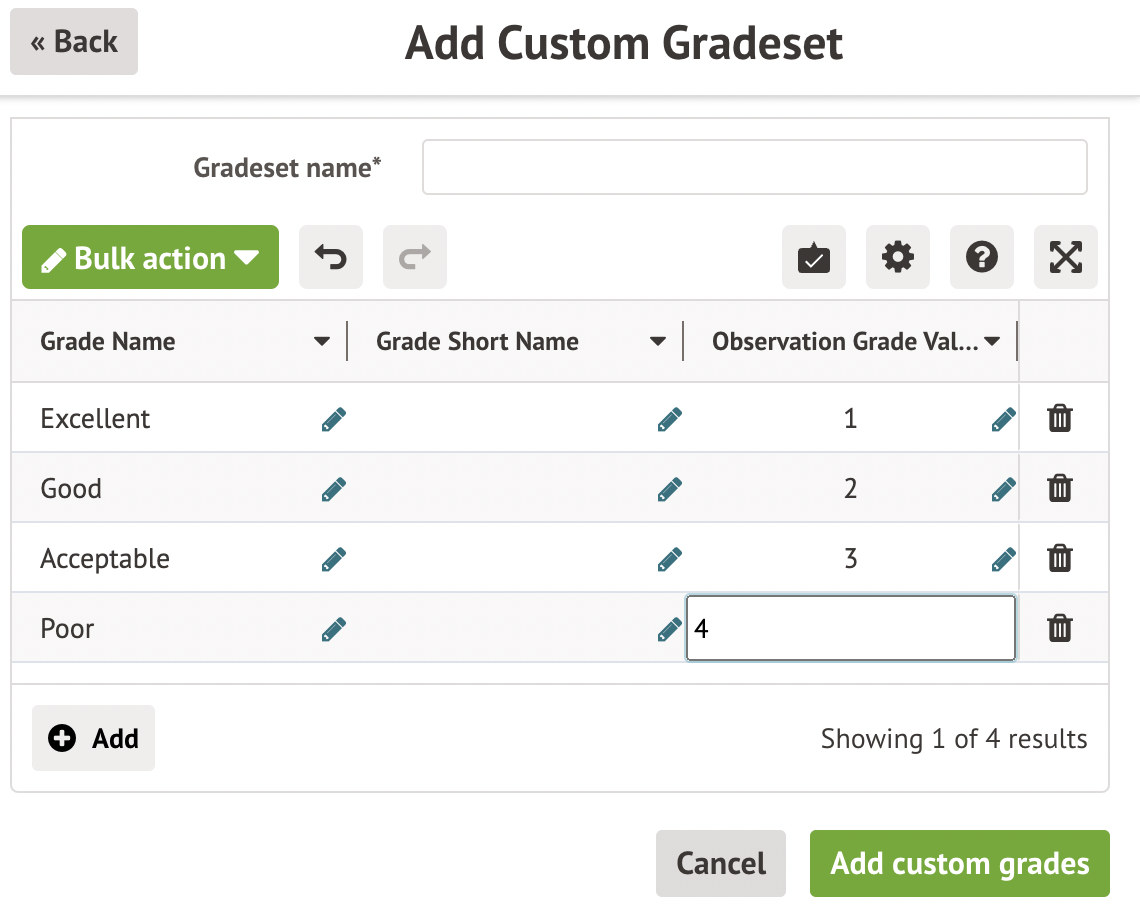
Task: Click the Gradeset name input field
Action: (754, 167)
